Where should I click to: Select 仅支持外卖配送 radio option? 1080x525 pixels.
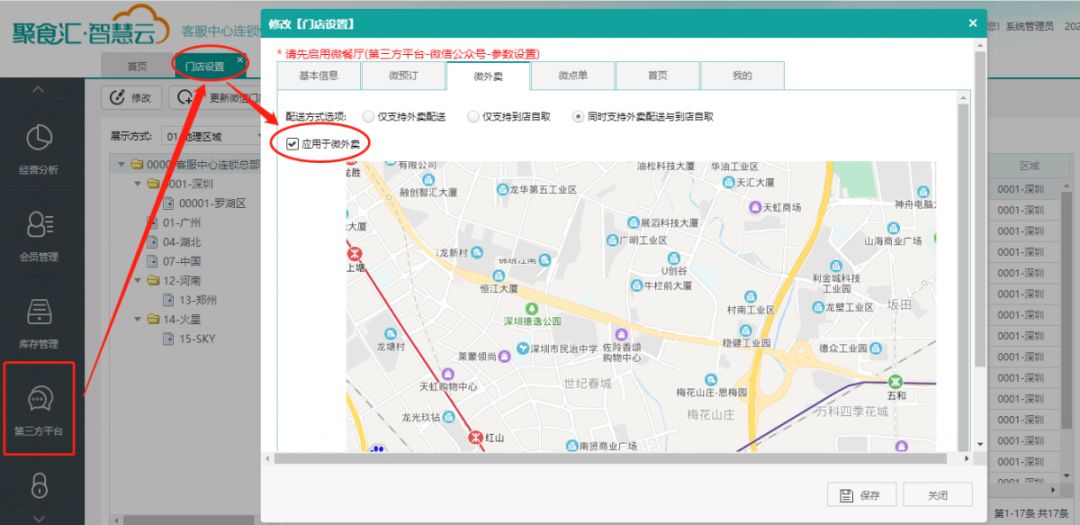[369, 116]
